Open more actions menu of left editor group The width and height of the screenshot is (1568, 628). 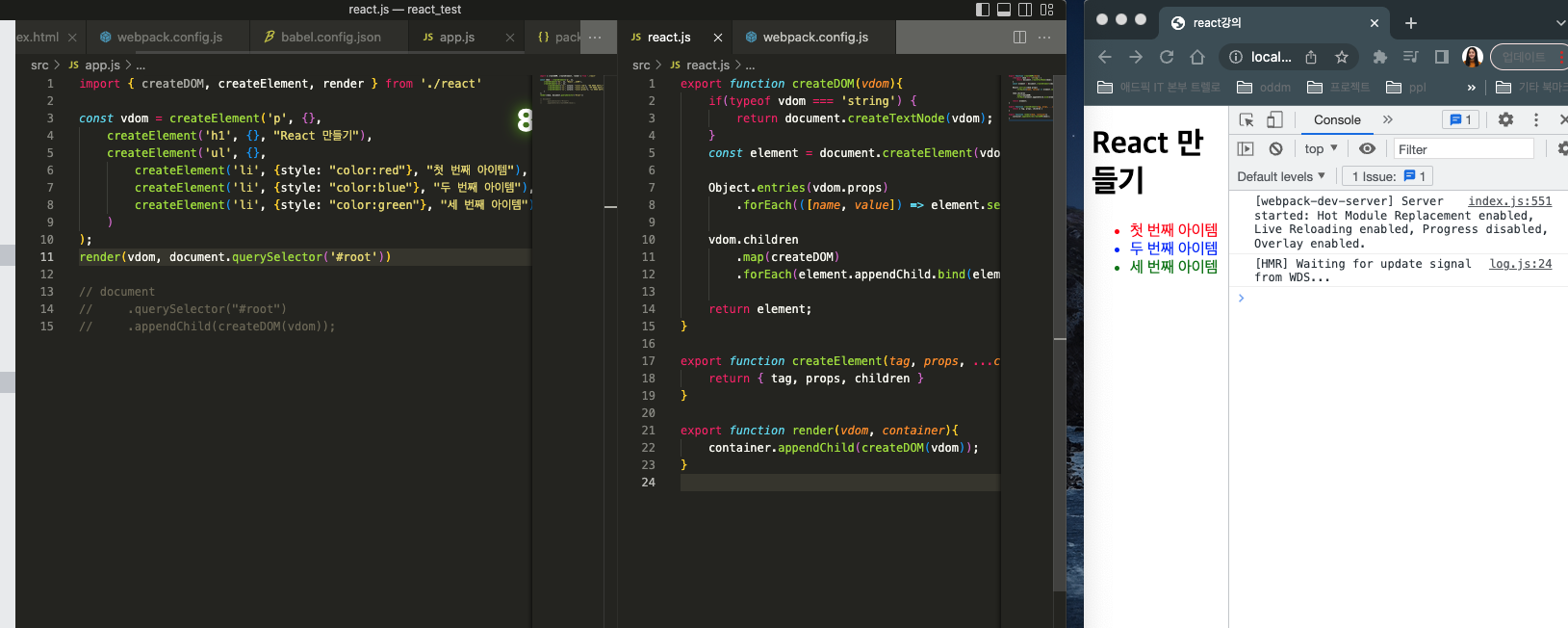tap(595, 38)
